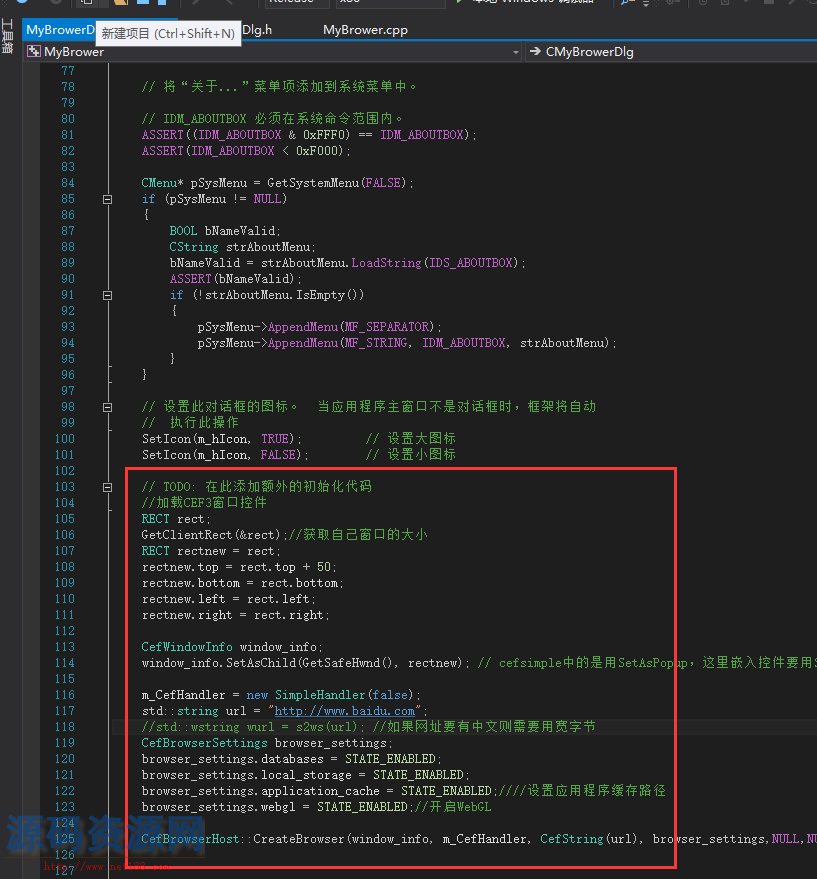This screenshot has height=879, width=817.
Task: Click the ASSERT(IDM_ABOUTBOX < 0xF000) line
Action: coord(246,151)
